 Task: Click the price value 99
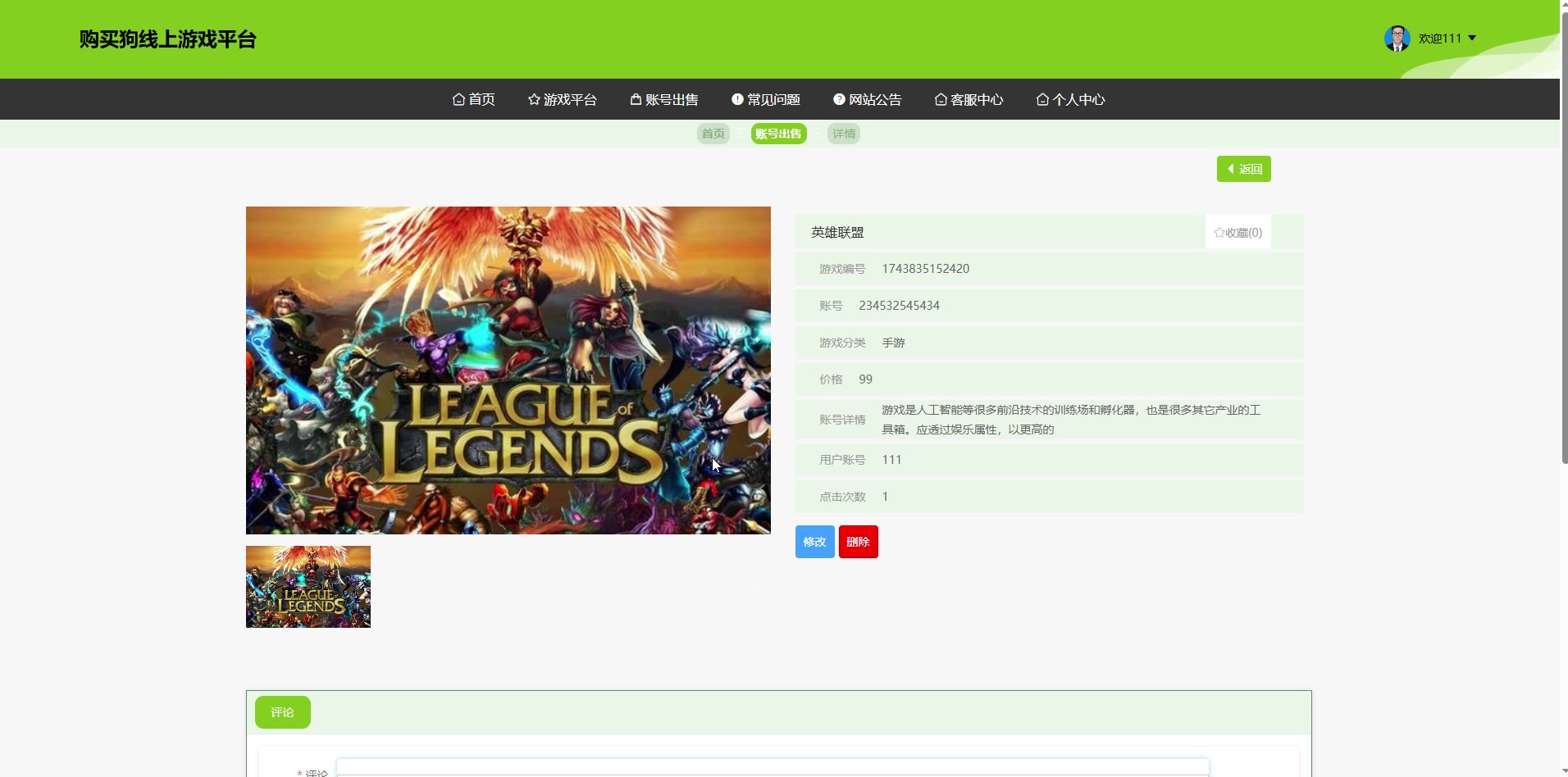coord(866,379)
